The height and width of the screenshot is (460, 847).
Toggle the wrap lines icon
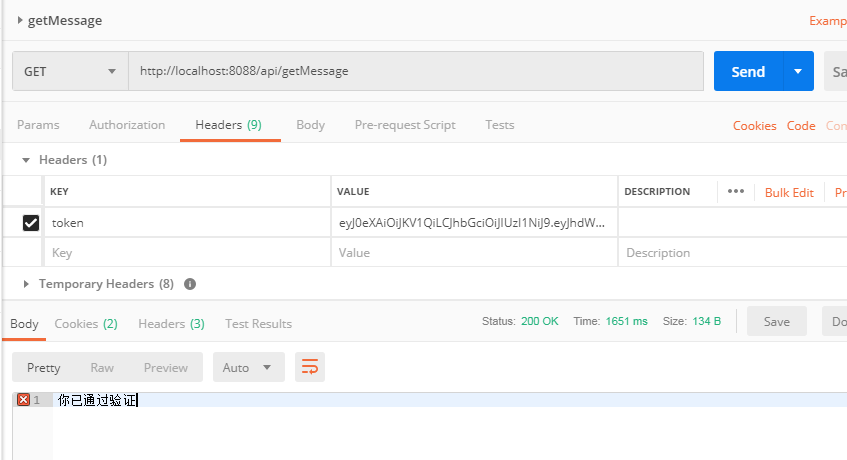310,368
